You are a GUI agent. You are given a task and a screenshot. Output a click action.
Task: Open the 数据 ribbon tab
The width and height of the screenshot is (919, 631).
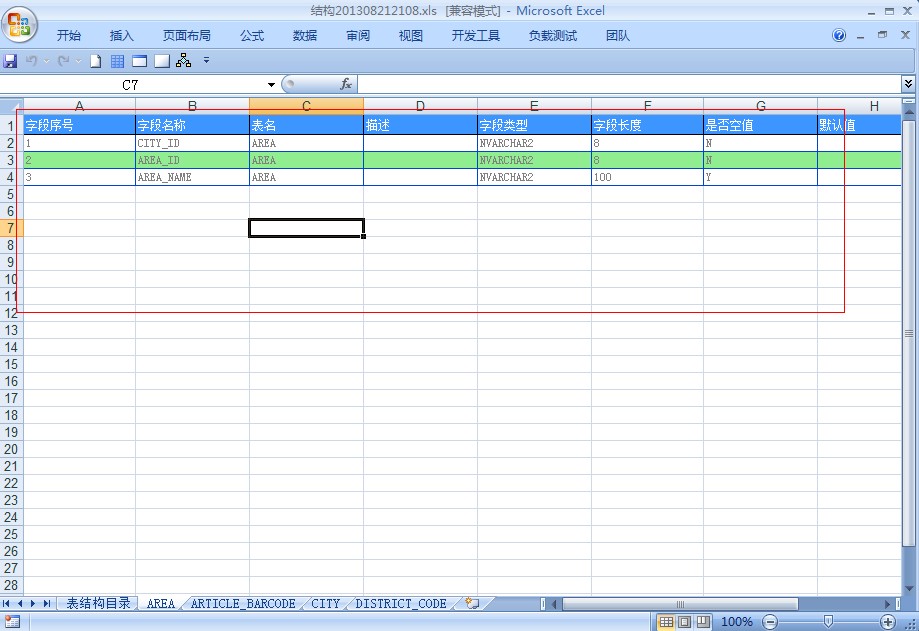click(305, 36)
